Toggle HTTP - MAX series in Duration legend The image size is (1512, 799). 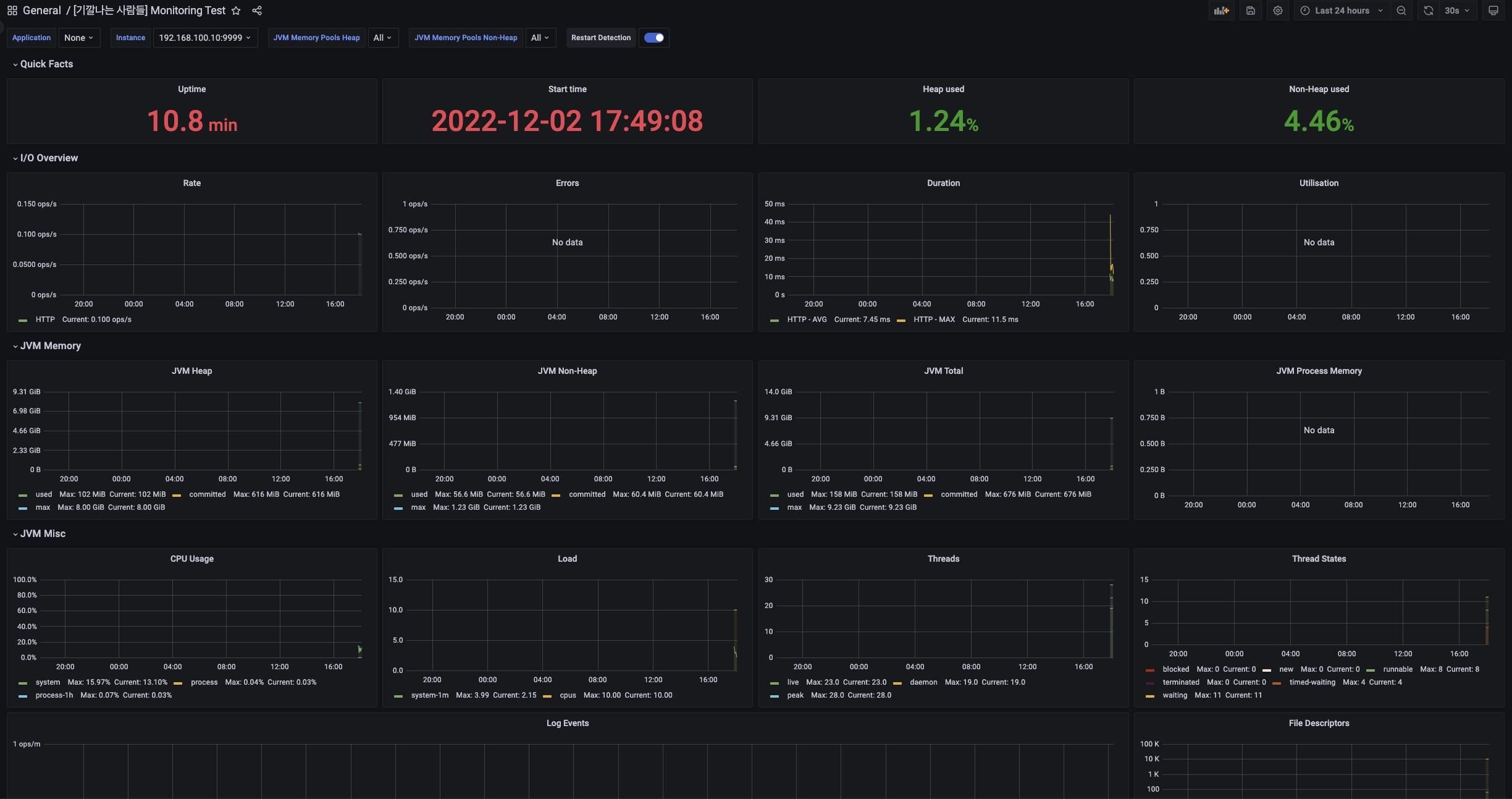coord(934,319)
